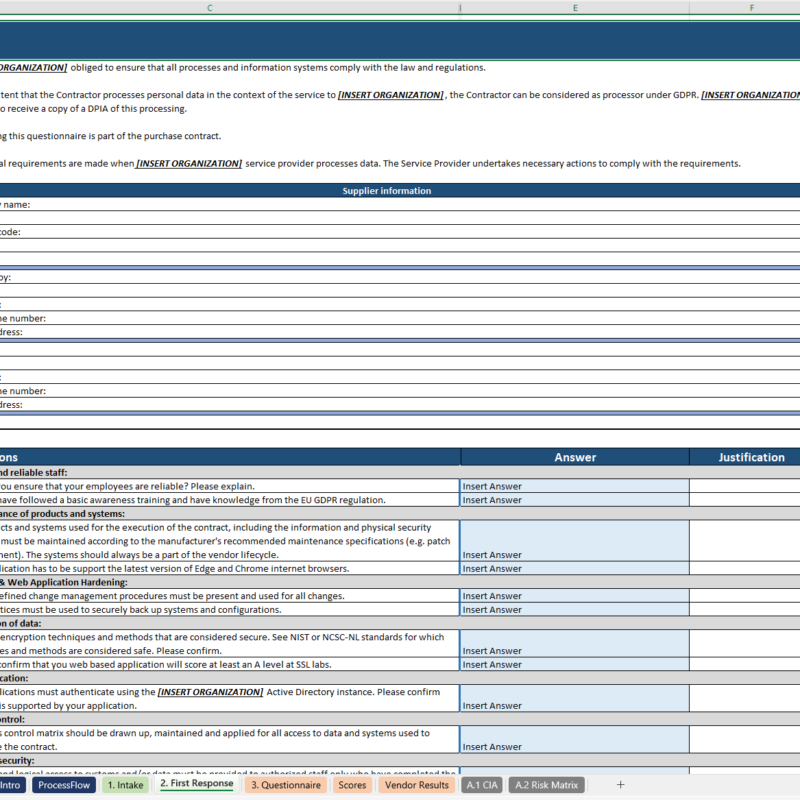Open the ProcessFlow sheet
Viewport: 800px width, 800px height.
click(64, 785)
